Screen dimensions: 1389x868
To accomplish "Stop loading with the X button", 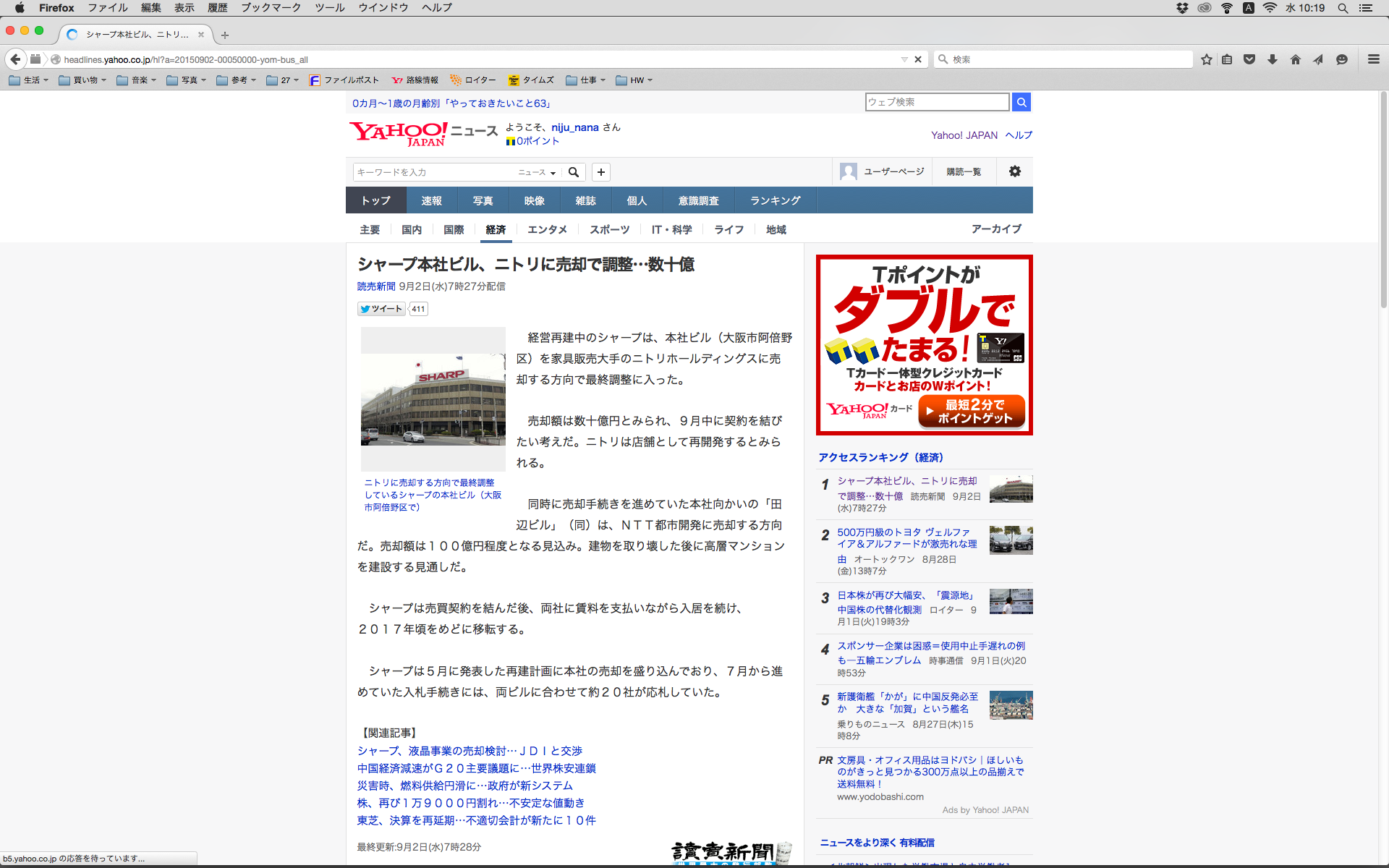I will (918, 59).
